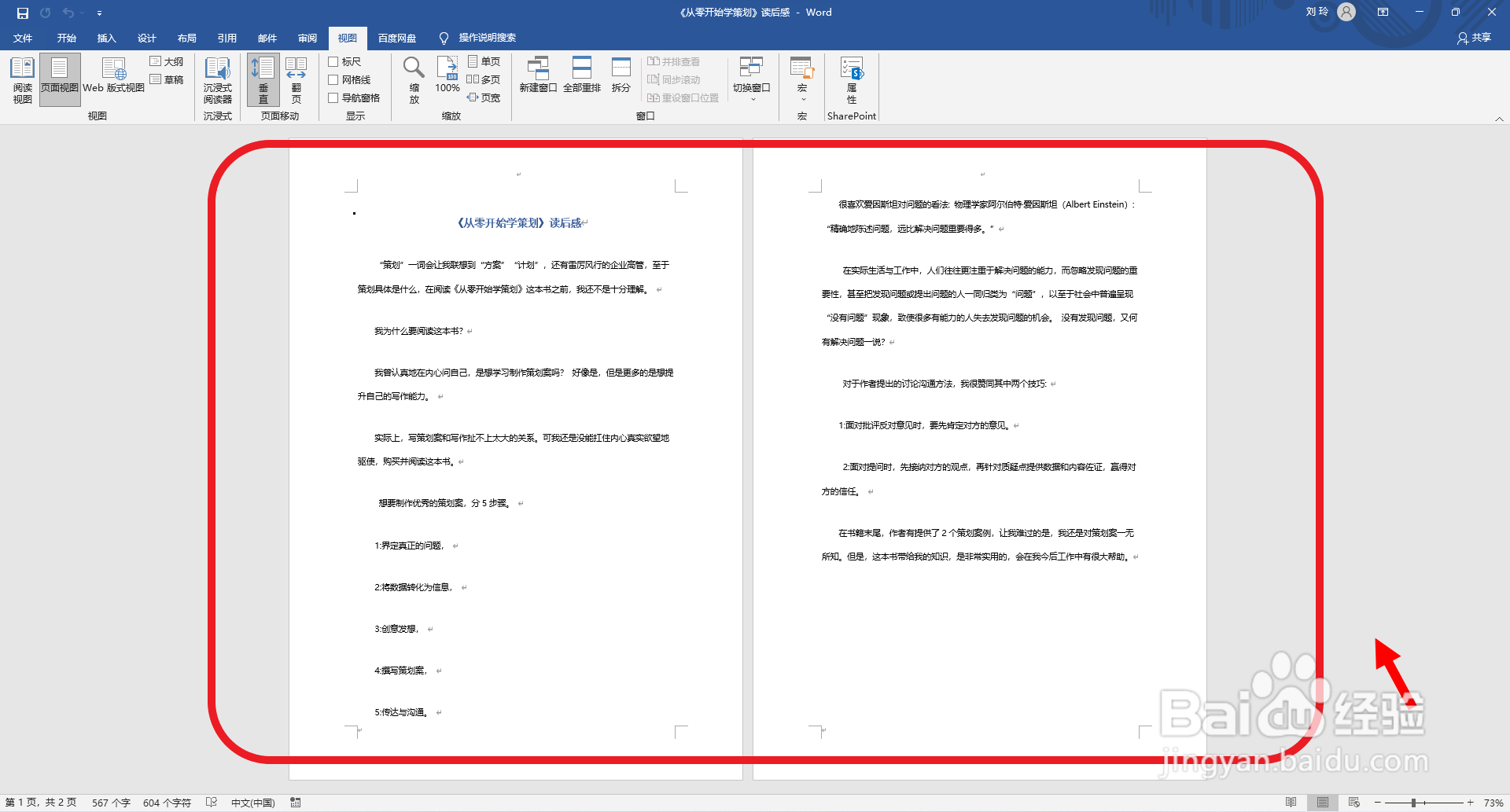Open Immersive Reader (沉浸式阅读器)
This screenshot has width=1510, height=812.
(x=218, y=80)
